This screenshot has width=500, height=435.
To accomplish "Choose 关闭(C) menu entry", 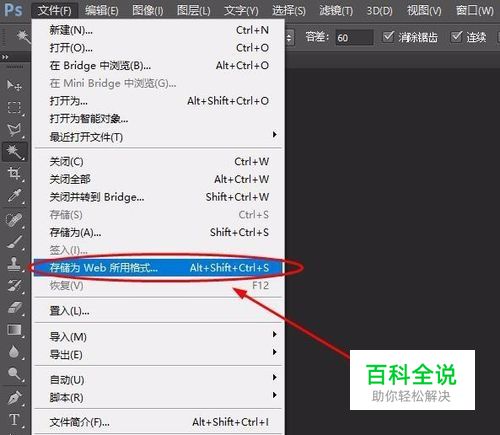I will click(158, 162).
